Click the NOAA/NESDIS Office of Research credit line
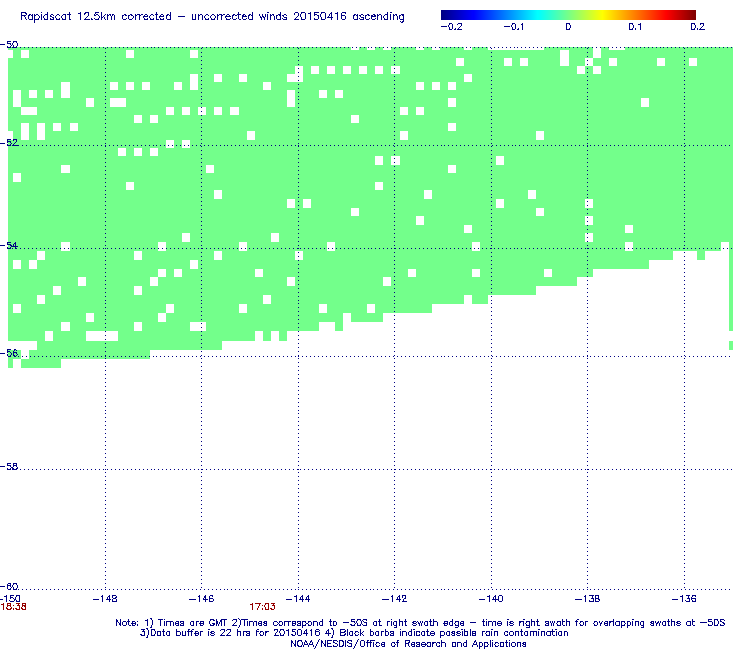Screen dimensions: 740x650 [408, 644]
